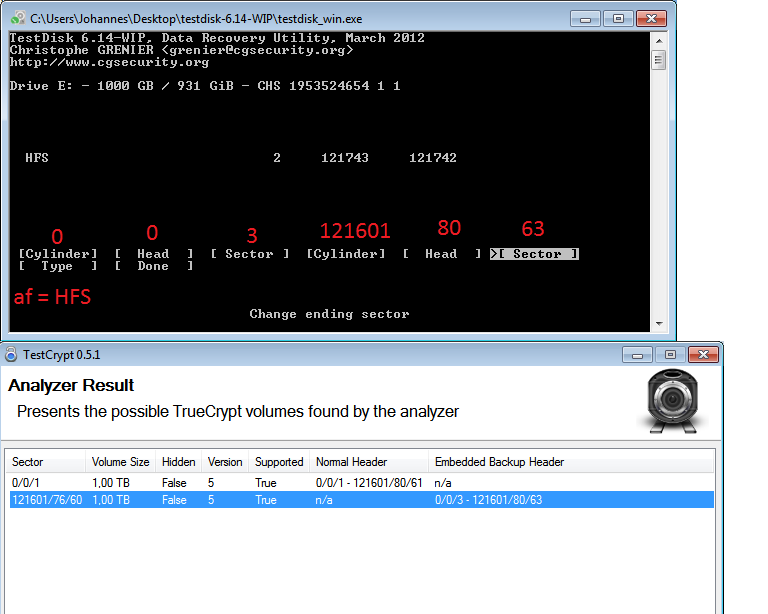Viewport: 768px width, 614px height.
Task: Select the first [ Head ] option for start
Action: pos(154,254)
